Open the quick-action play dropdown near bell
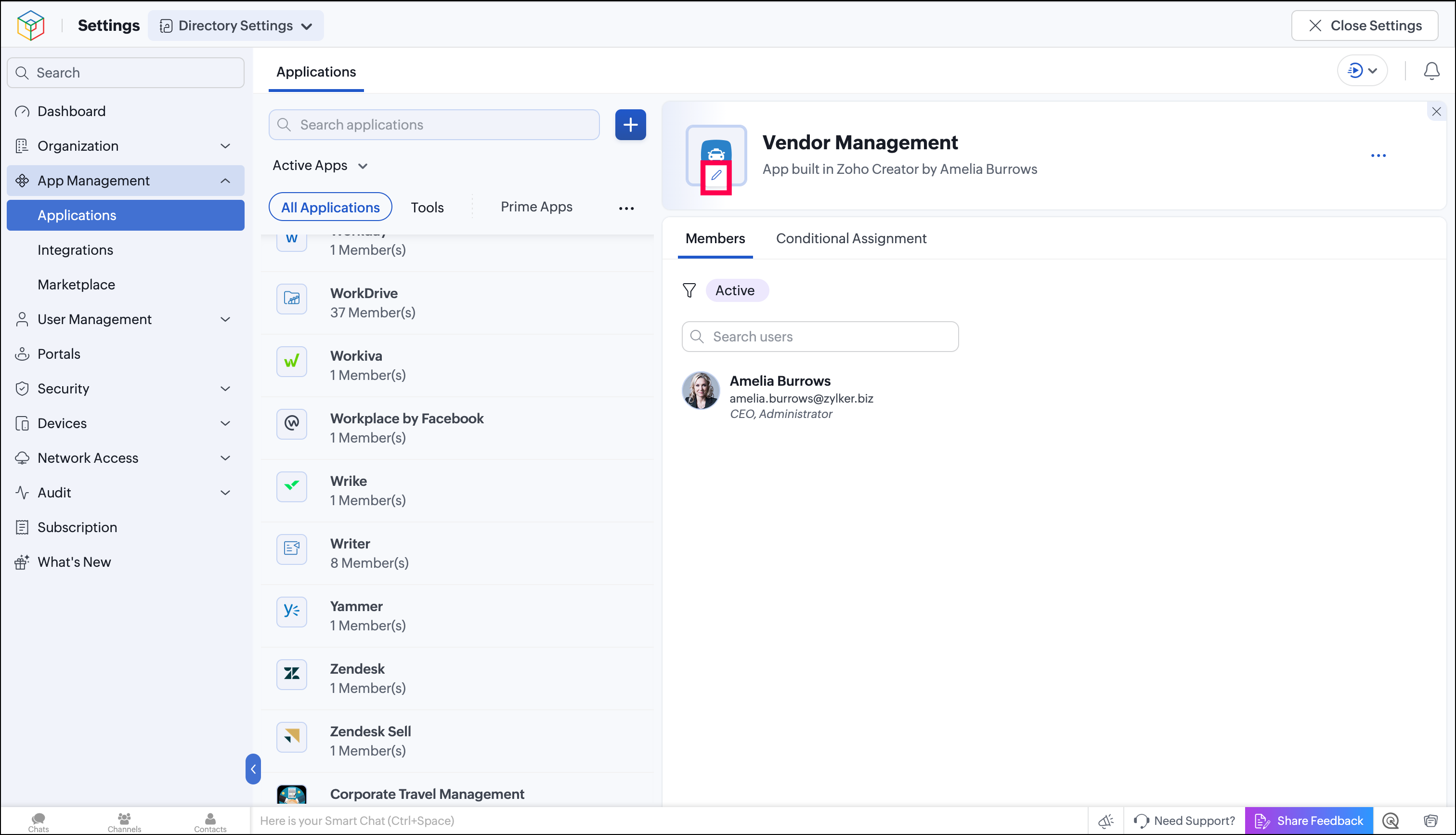Viewport: 1456px width, 835px height. coord(1362,71)
